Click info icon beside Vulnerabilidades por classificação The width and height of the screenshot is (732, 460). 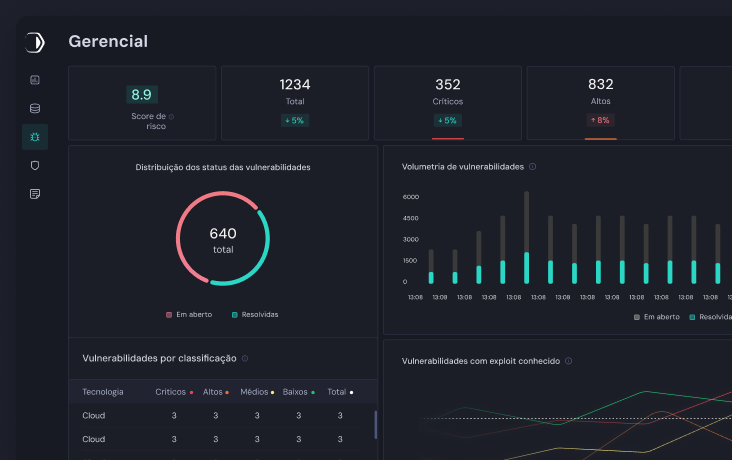pos(245,358)
